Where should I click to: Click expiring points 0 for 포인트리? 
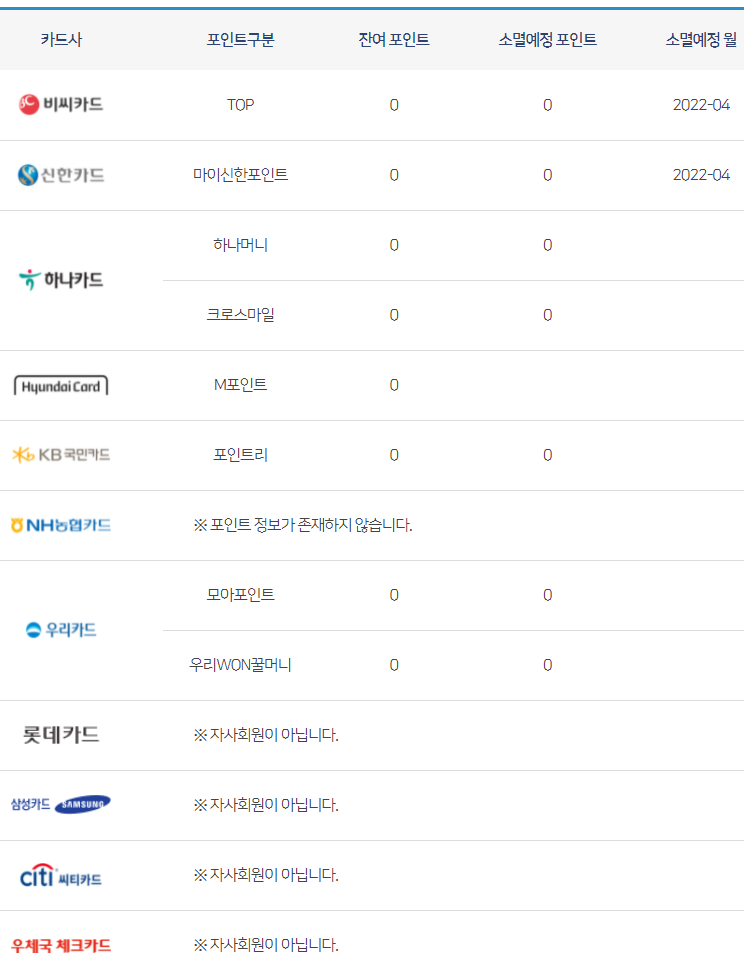(x=547, y=455)
